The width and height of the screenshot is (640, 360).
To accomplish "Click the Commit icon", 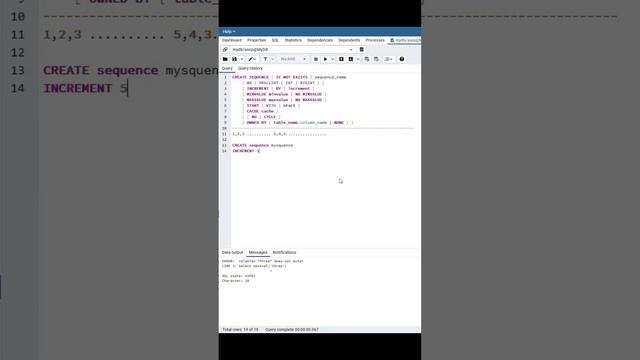I will point(367,59).
